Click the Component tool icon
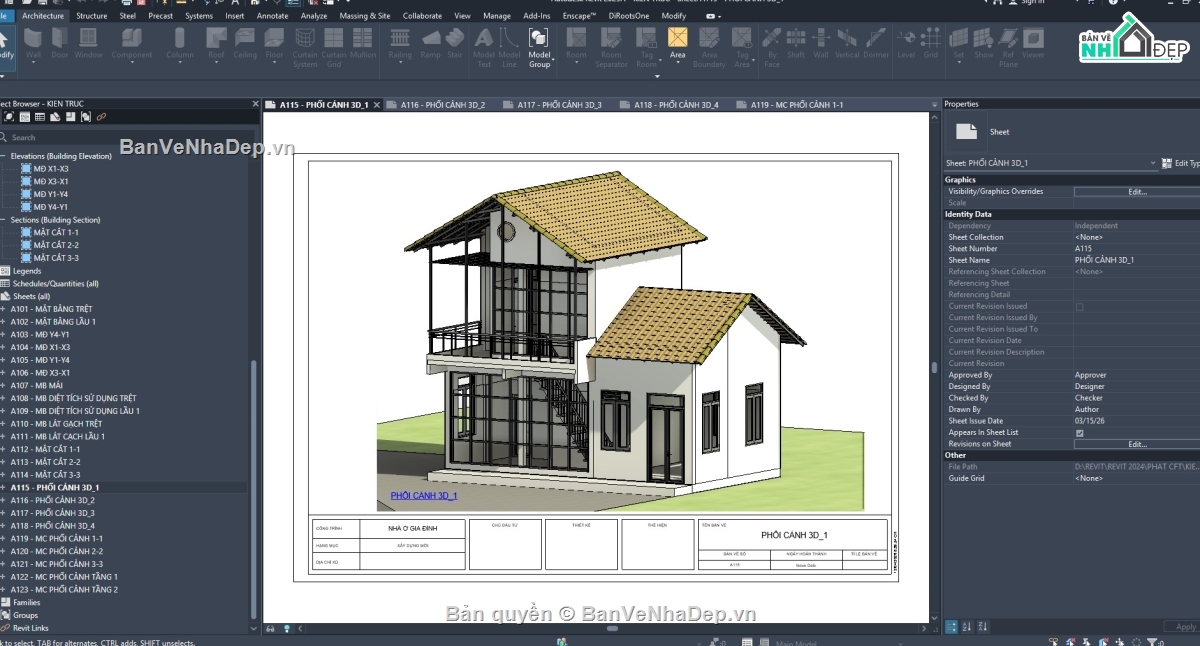 click(132, 38)
